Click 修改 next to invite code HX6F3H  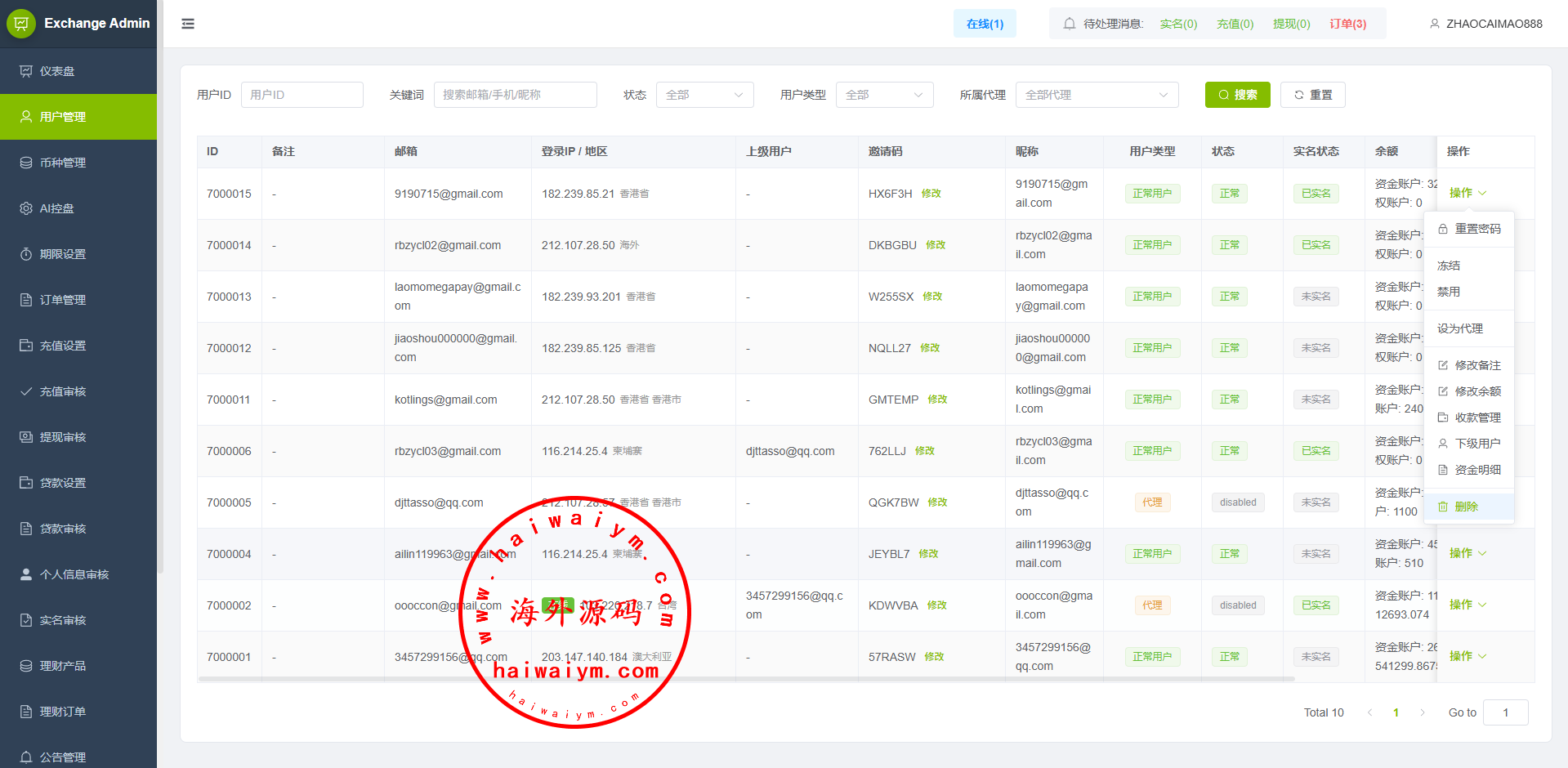click(931, 194)
